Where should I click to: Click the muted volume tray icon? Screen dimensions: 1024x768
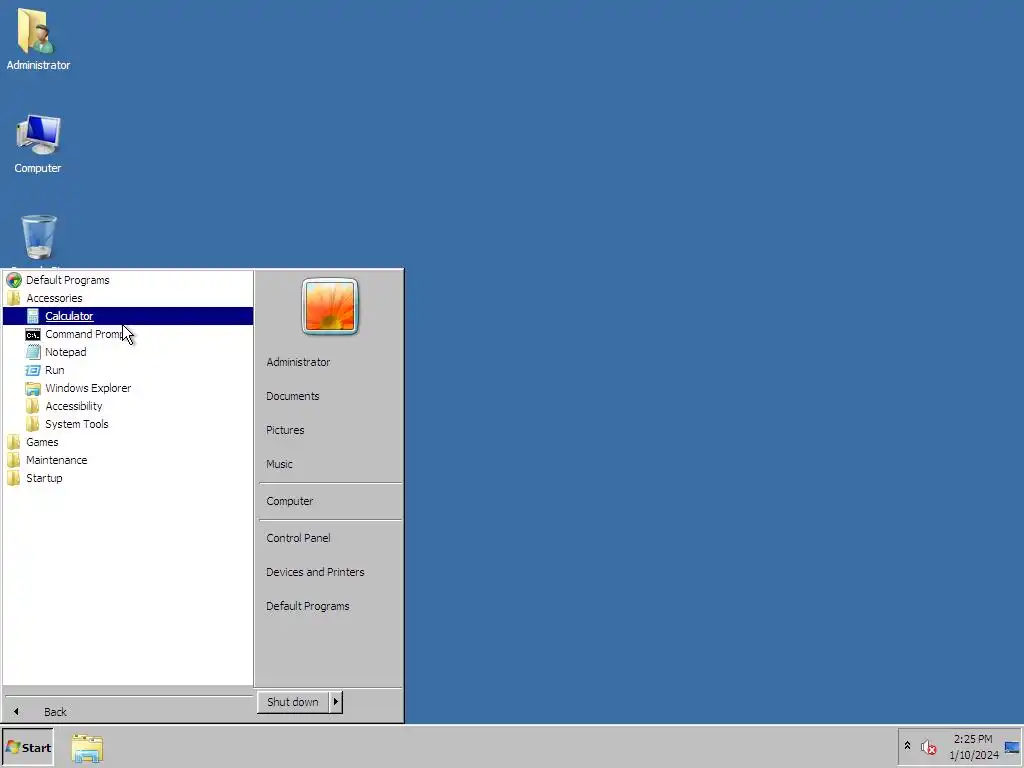pyautogui.click(x=928, y=747)
